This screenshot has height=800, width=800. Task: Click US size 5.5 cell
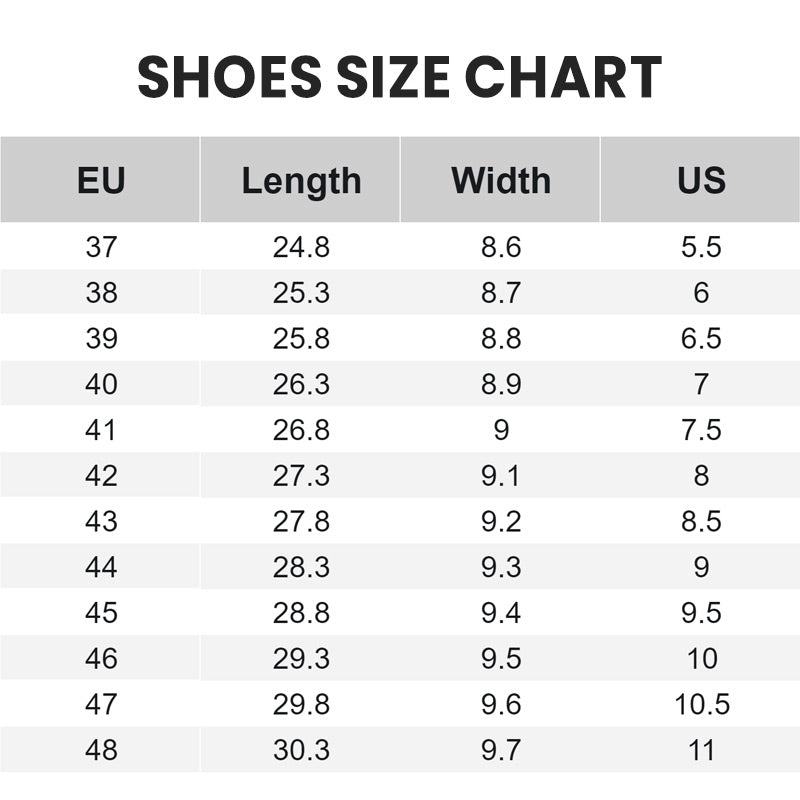[x=701, y=247]
